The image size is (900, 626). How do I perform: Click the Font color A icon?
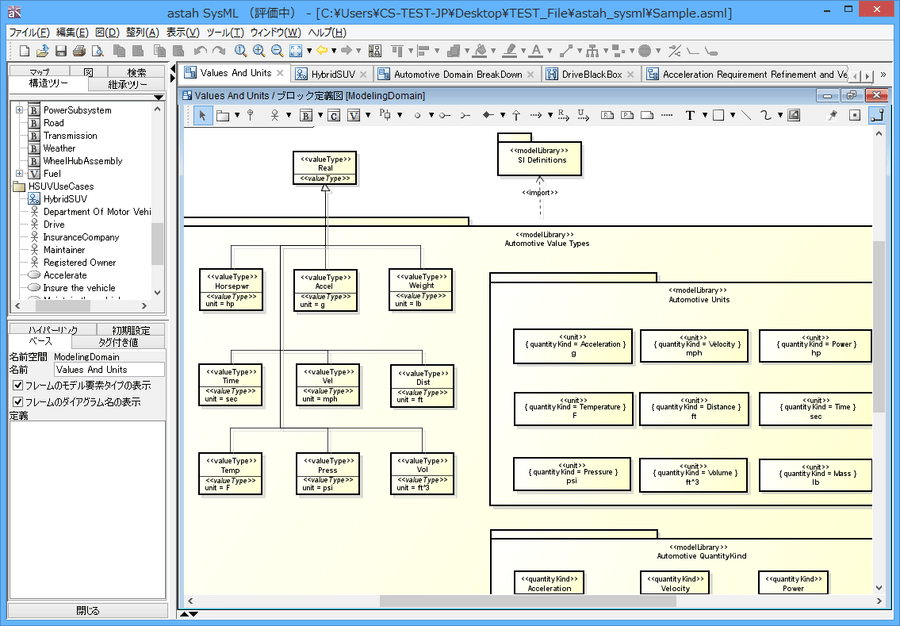pyautogui.click(x=536, y=51)
